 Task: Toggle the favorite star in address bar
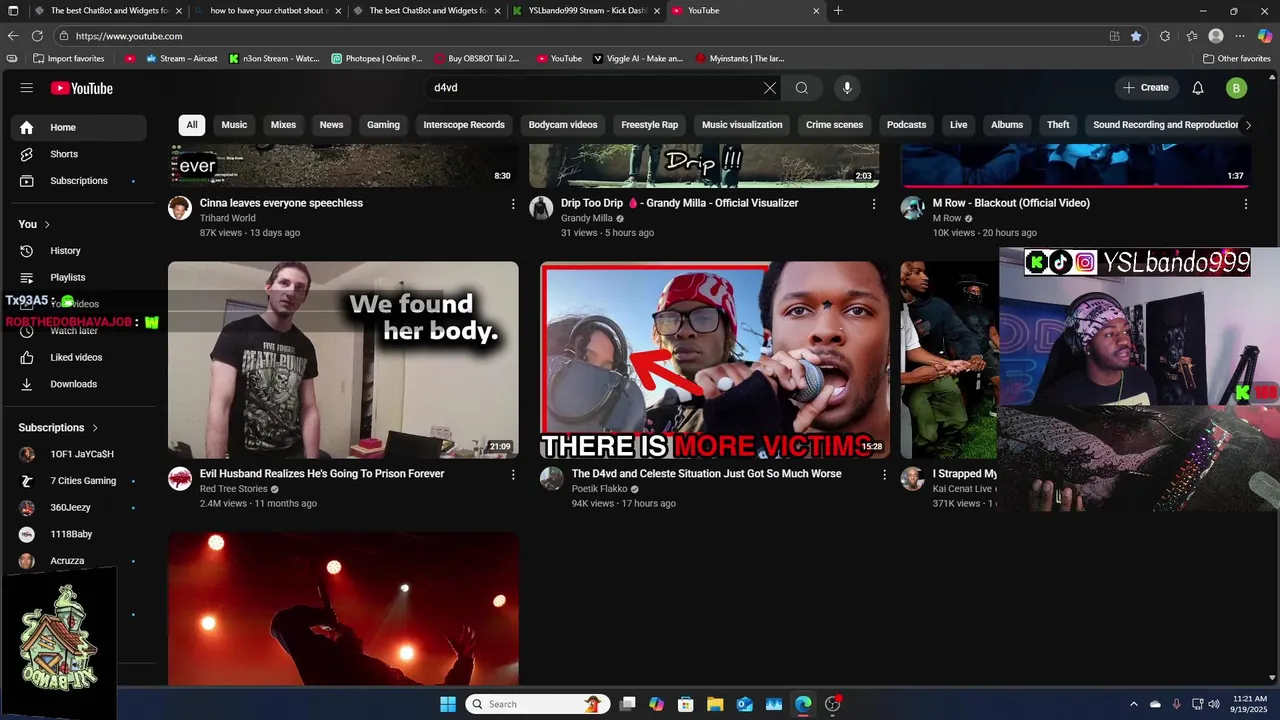pos(1136,36)
